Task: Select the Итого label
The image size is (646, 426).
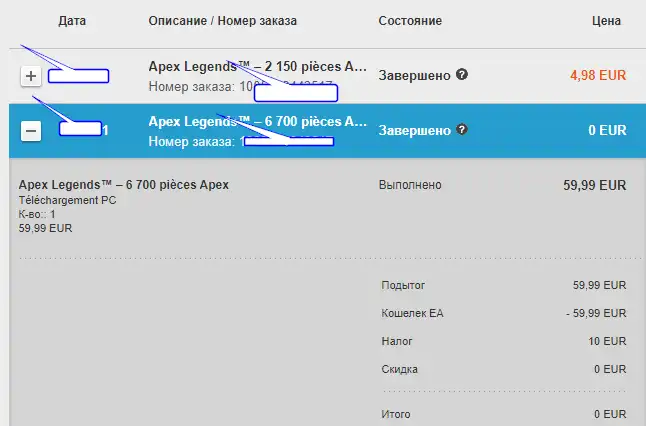Action: coord(396,414)
